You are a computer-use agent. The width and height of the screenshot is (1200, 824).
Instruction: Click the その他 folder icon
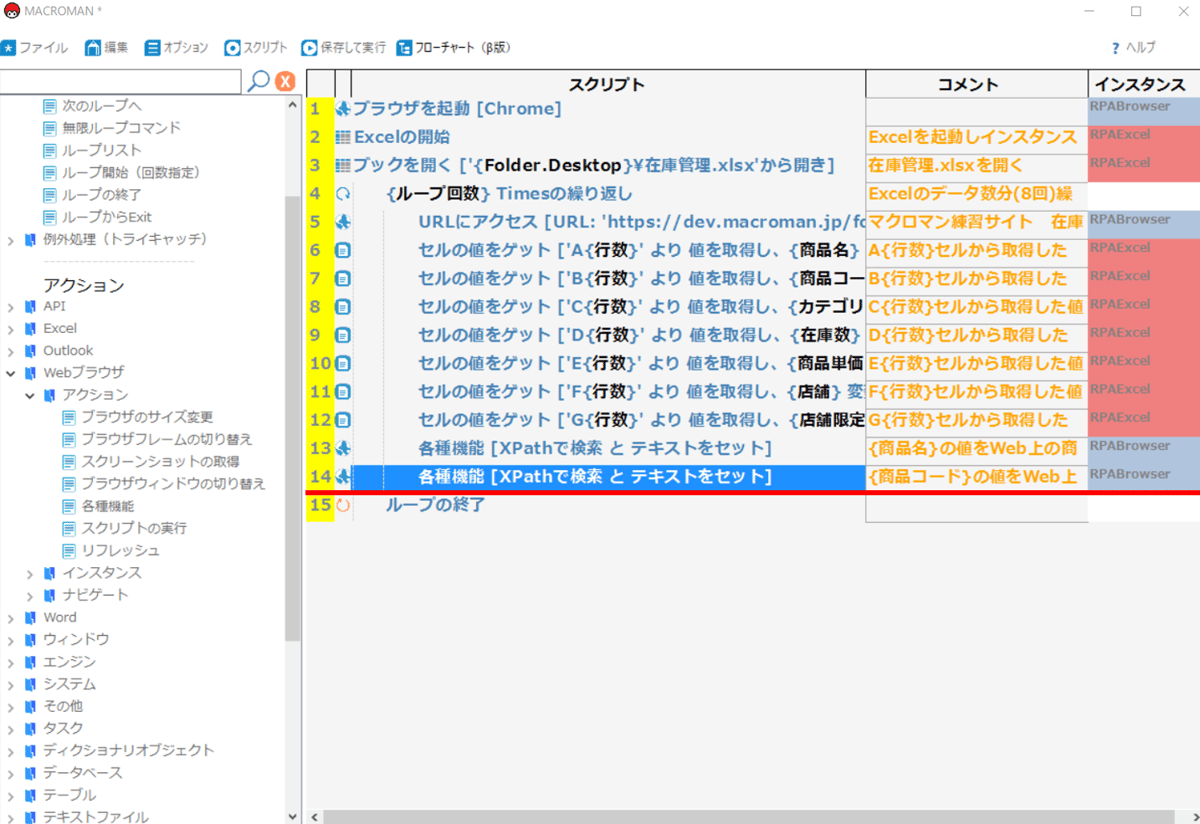click(30, 706)
